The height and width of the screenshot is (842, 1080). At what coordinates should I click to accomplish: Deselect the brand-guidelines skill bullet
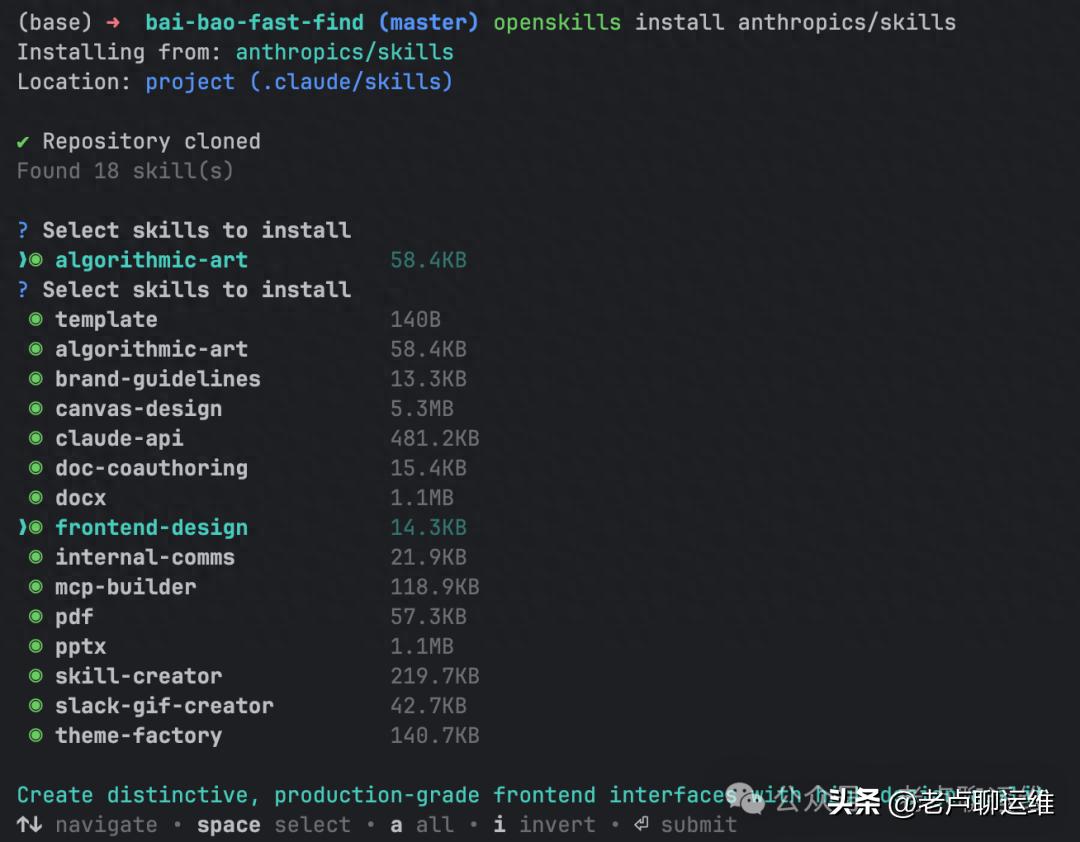click(36, 379)
